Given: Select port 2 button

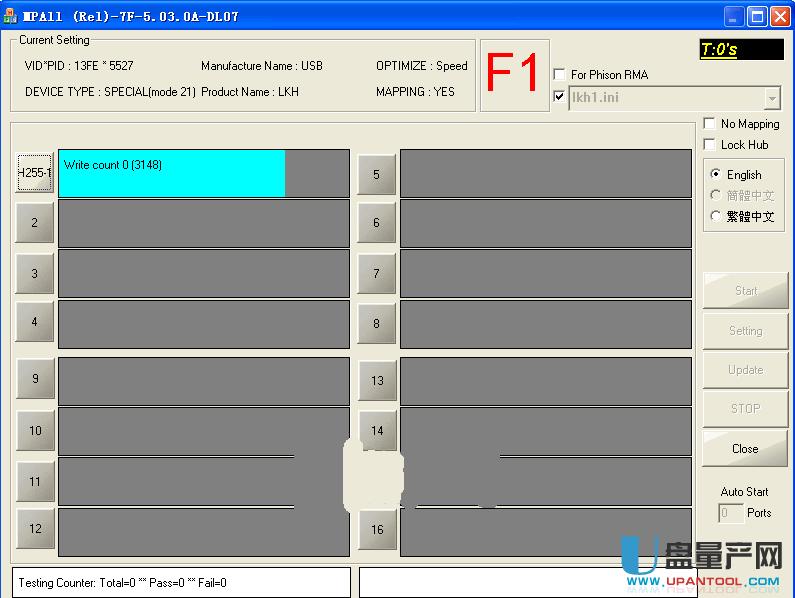Looking at the screenshot, I should tap(35, 223).
